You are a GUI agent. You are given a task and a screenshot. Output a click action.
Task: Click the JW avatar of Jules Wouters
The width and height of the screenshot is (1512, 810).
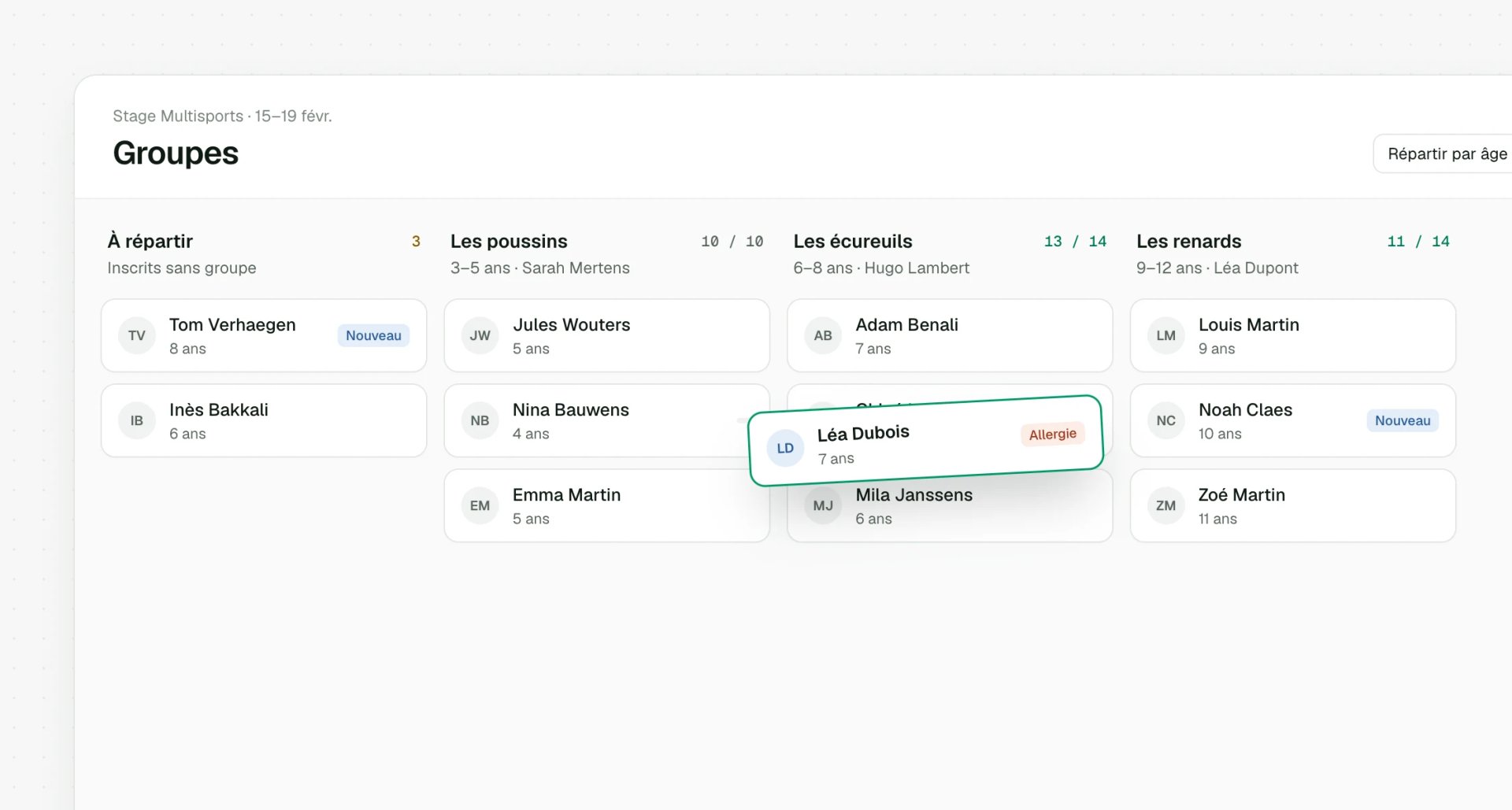point(480,335)
